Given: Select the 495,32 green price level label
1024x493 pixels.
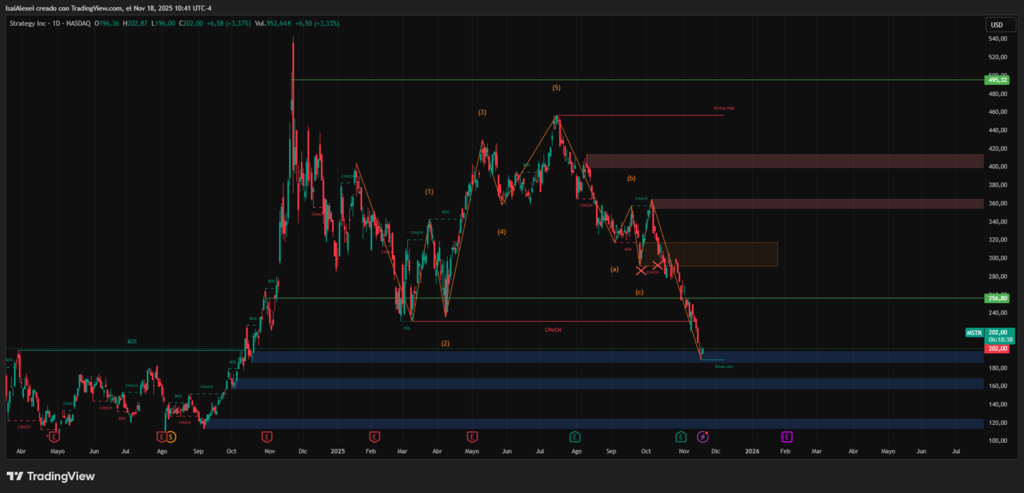Looking at the screenshot, I should pos(997,79).
